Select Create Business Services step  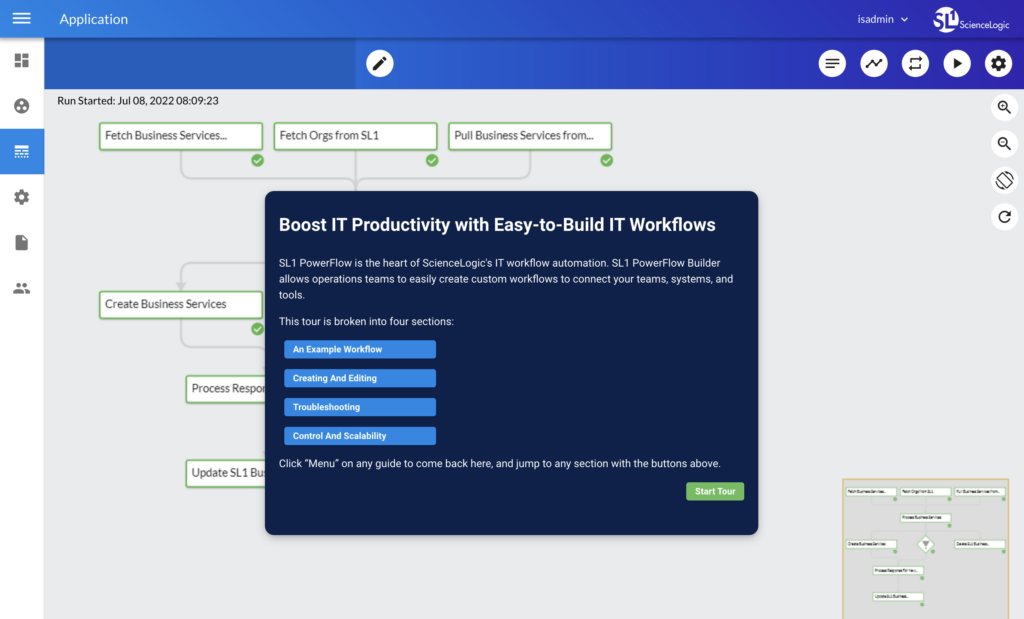181,304
